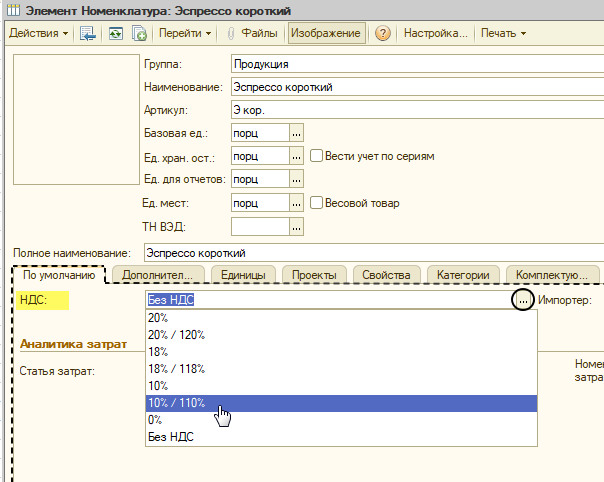Viewport: 604px width, 482px height.
Task: Click the ТН ВЭД input field
Action: [x=260, y=227]
